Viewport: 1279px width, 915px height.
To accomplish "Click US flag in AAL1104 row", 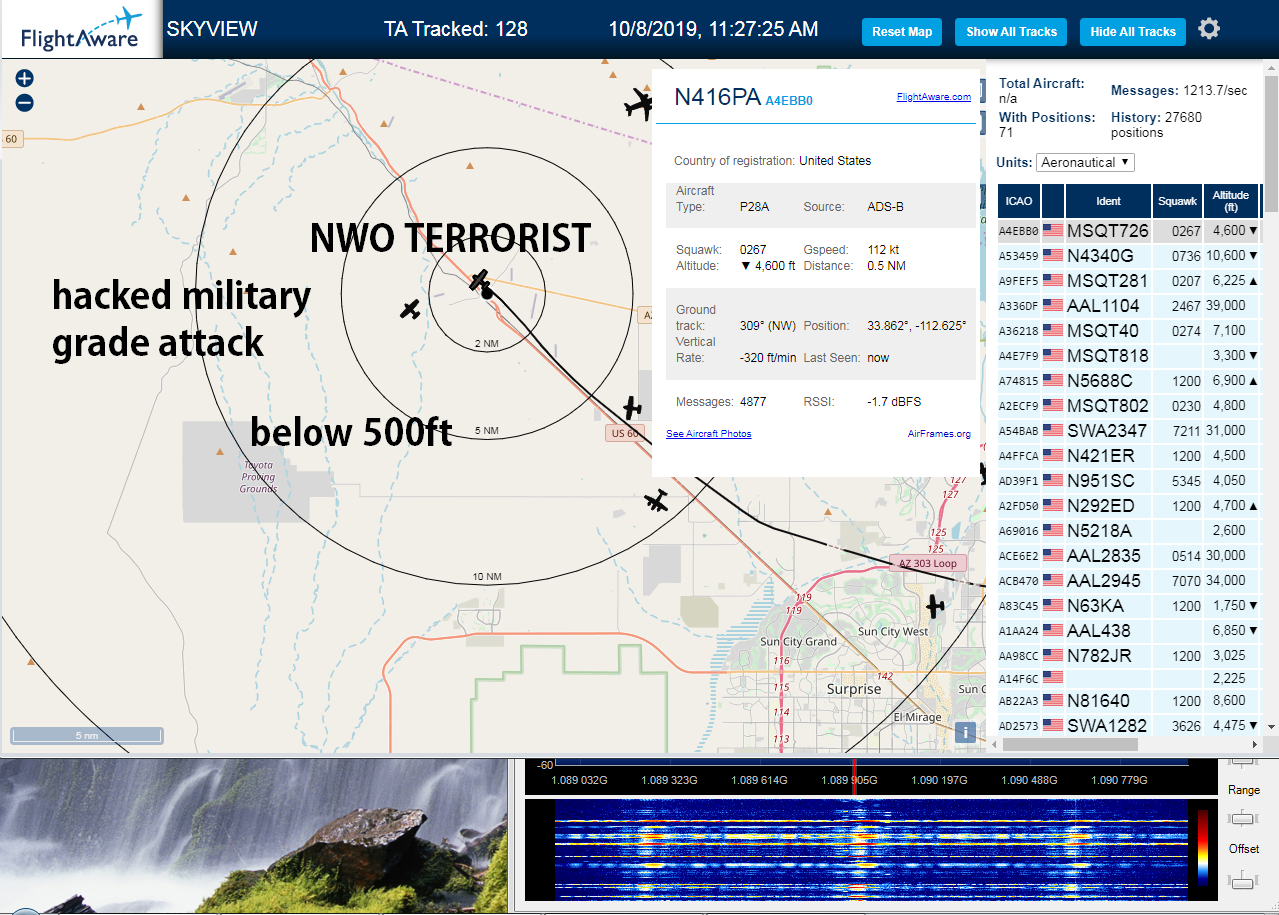I will [1053, 306].
